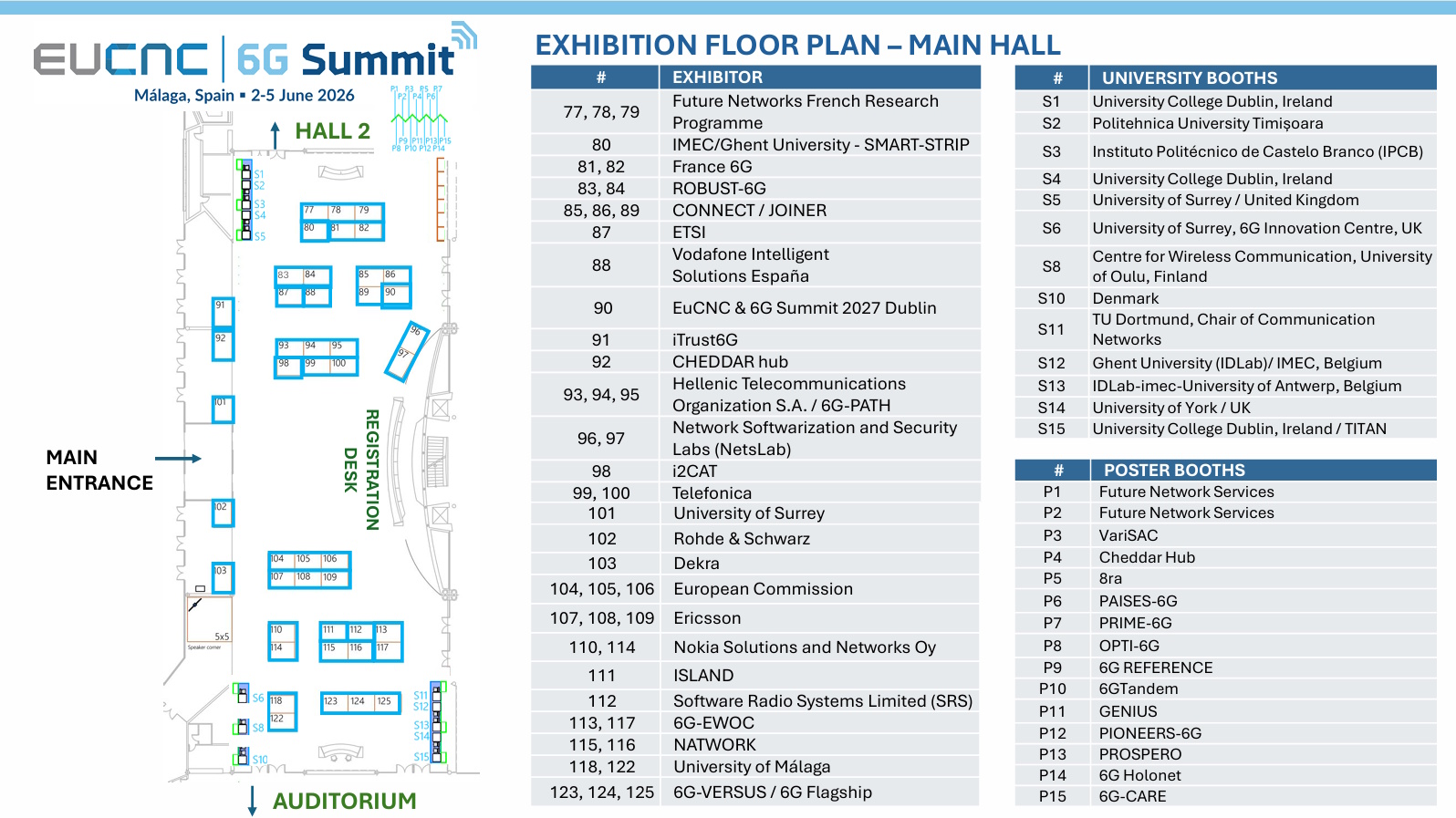This screenshot has width=1456, height=818.
Task: Select the 6G-EWOC exhibitor
Action: (x=714, y=723)
